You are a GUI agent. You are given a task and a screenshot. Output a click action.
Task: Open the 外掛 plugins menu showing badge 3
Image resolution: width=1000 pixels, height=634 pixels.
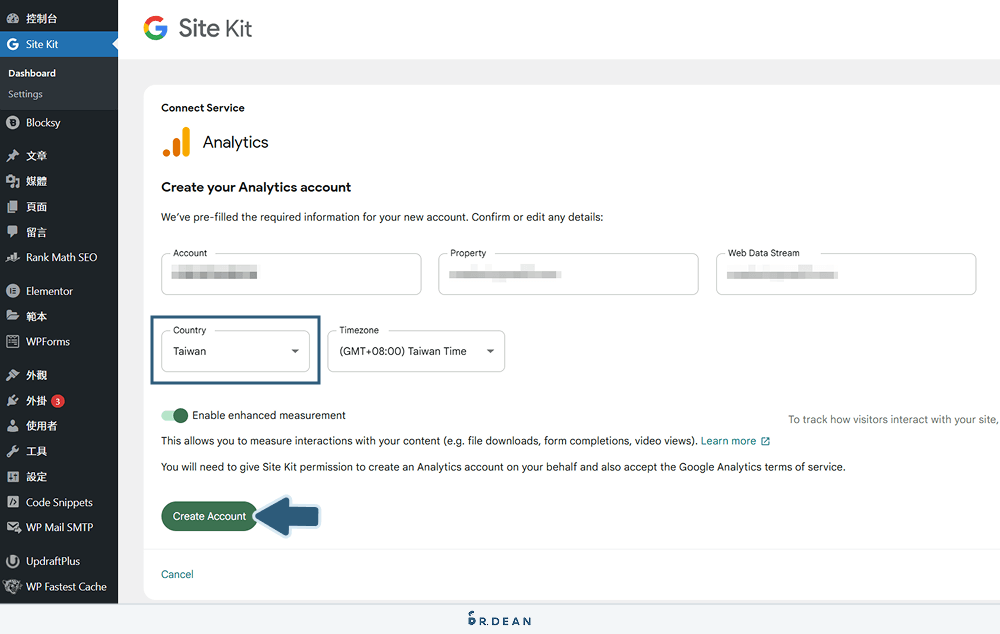pos(35,400)
